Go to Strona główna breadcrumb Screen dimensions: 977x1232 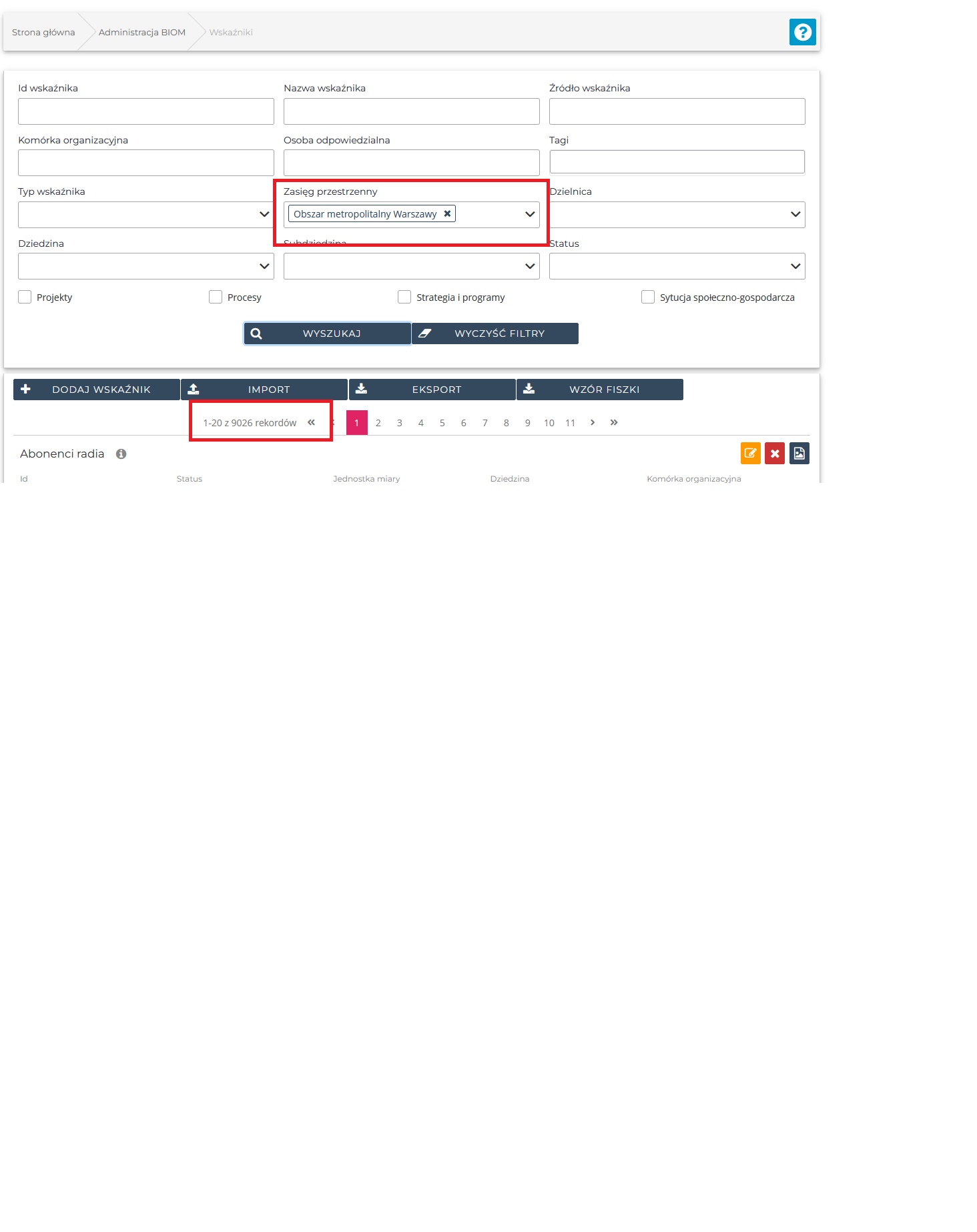click(43, 32)
